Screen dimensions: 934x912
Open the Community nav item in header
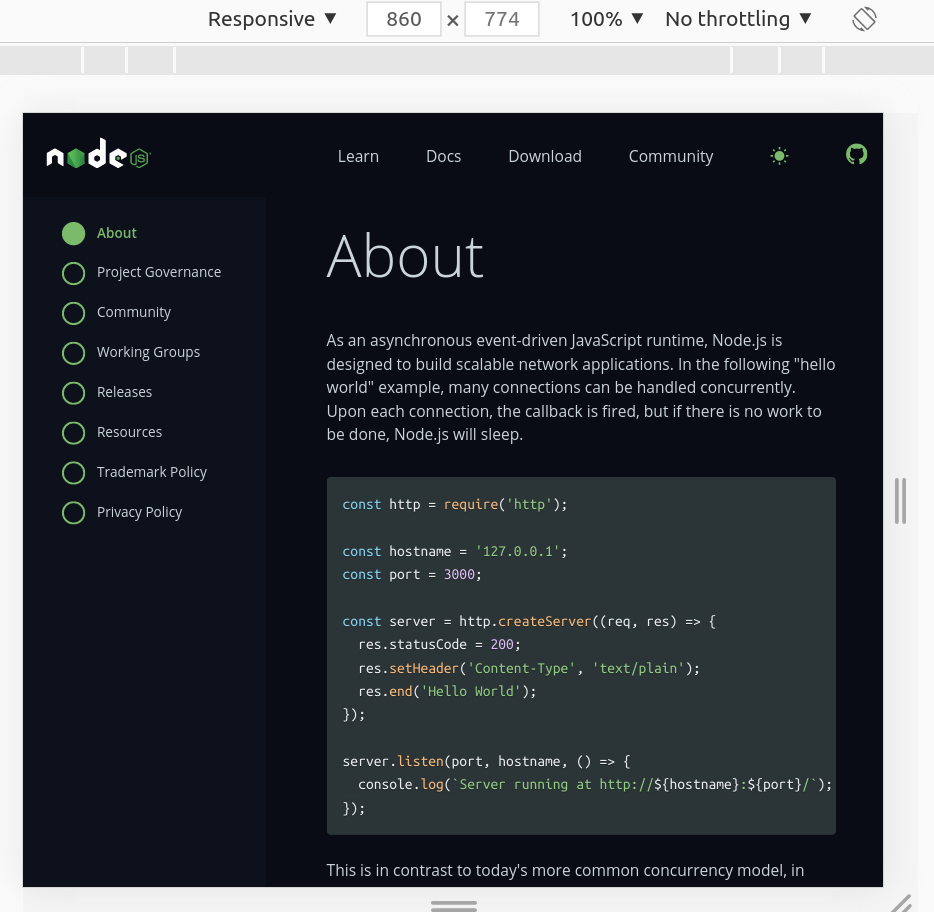[x=671, y=156]
